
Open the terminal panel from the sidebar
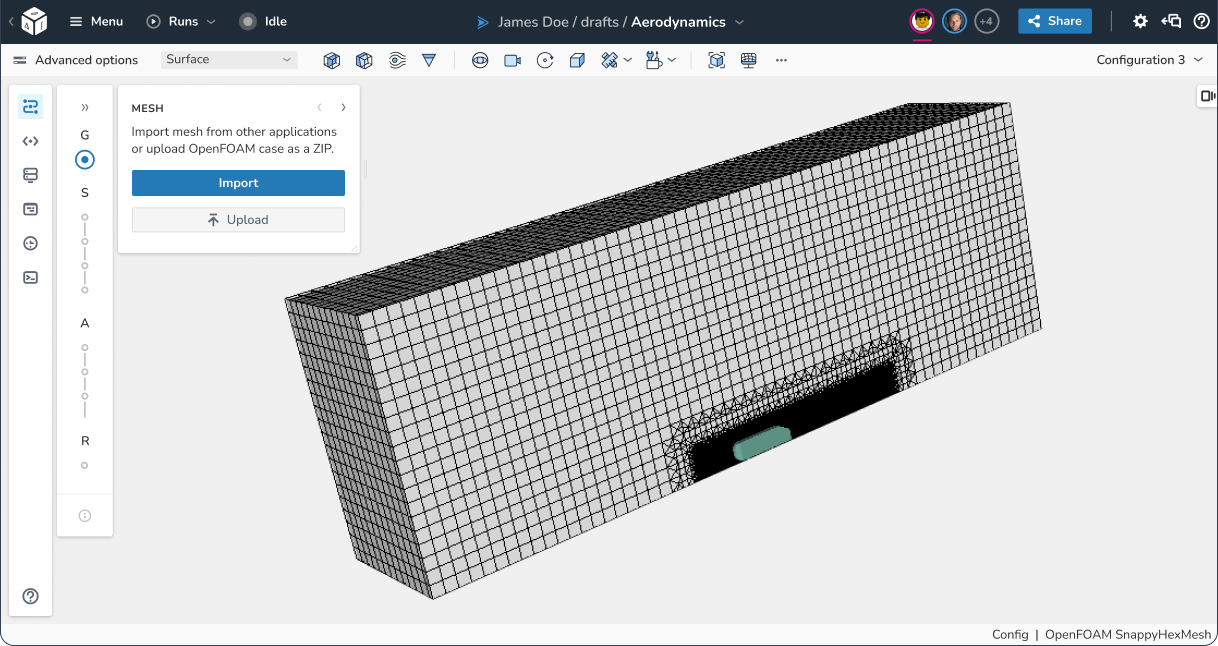[30, 277]
